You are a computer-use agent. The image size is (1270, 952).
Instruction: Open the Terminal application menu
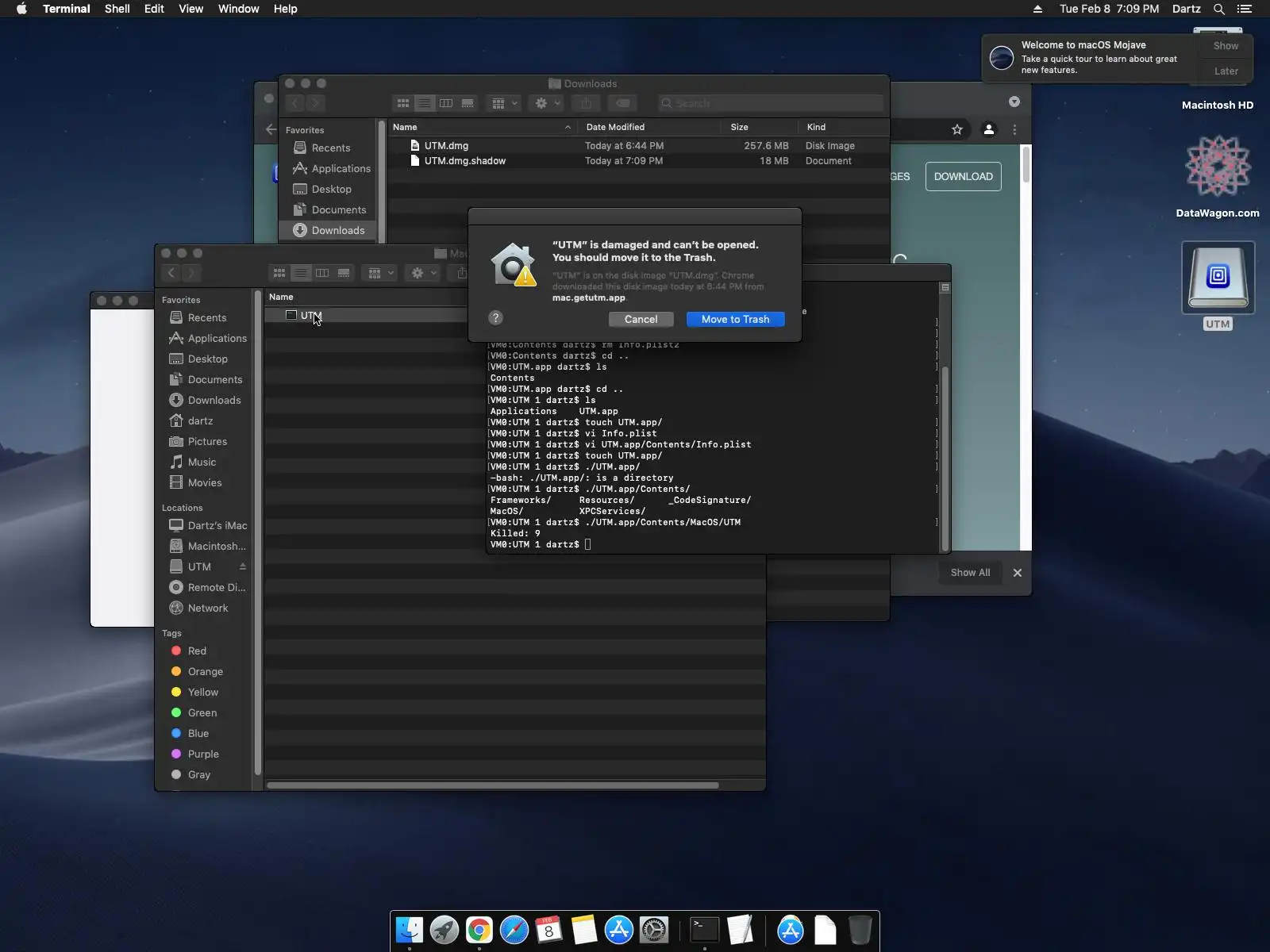point(67,9)
